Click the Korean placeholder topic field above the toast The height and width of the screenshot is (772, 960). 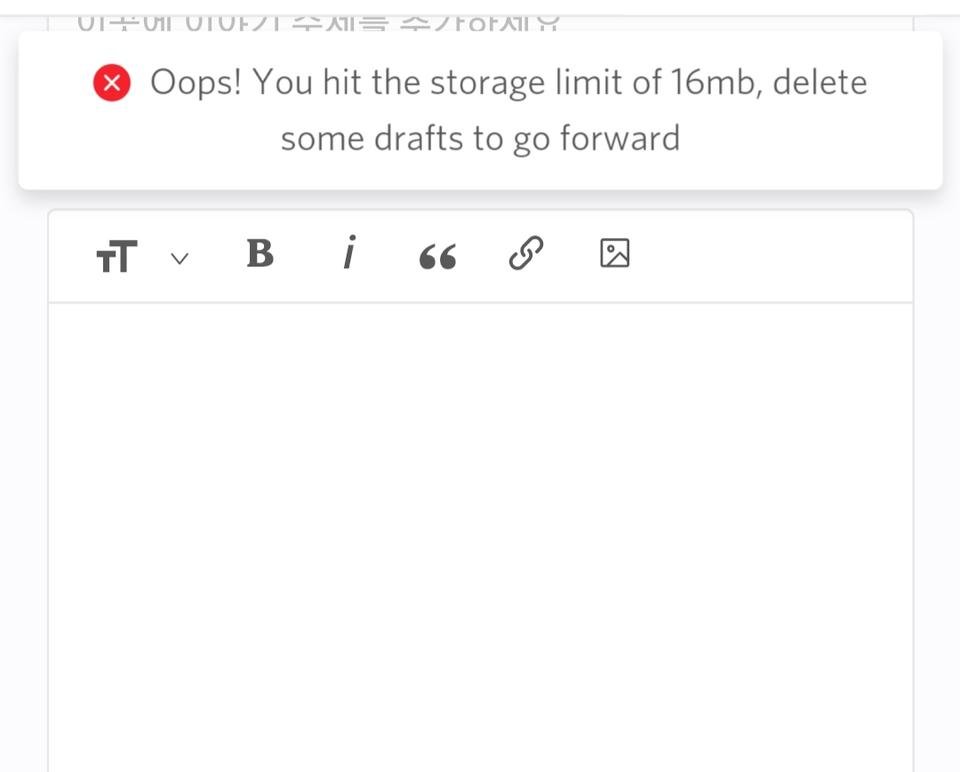(318, 20)
